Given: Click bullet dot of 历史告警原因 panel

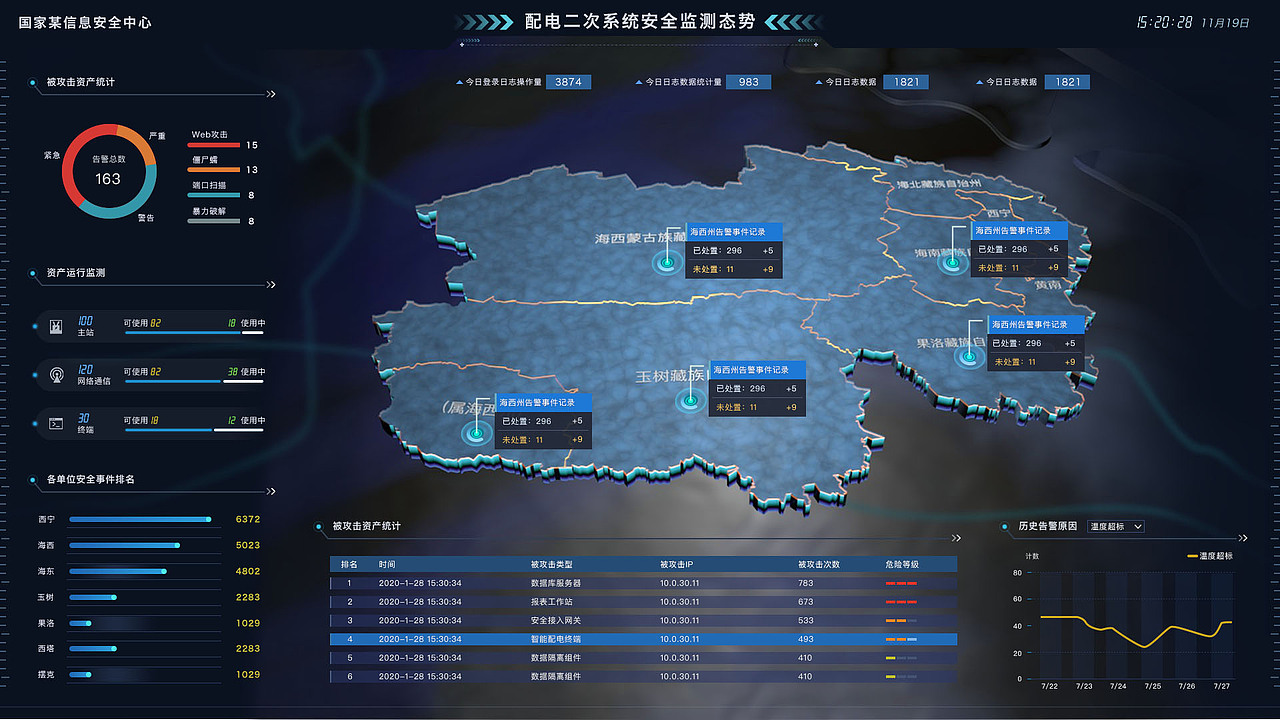Looking at the screenshot, I should (x=1005, y=526).
